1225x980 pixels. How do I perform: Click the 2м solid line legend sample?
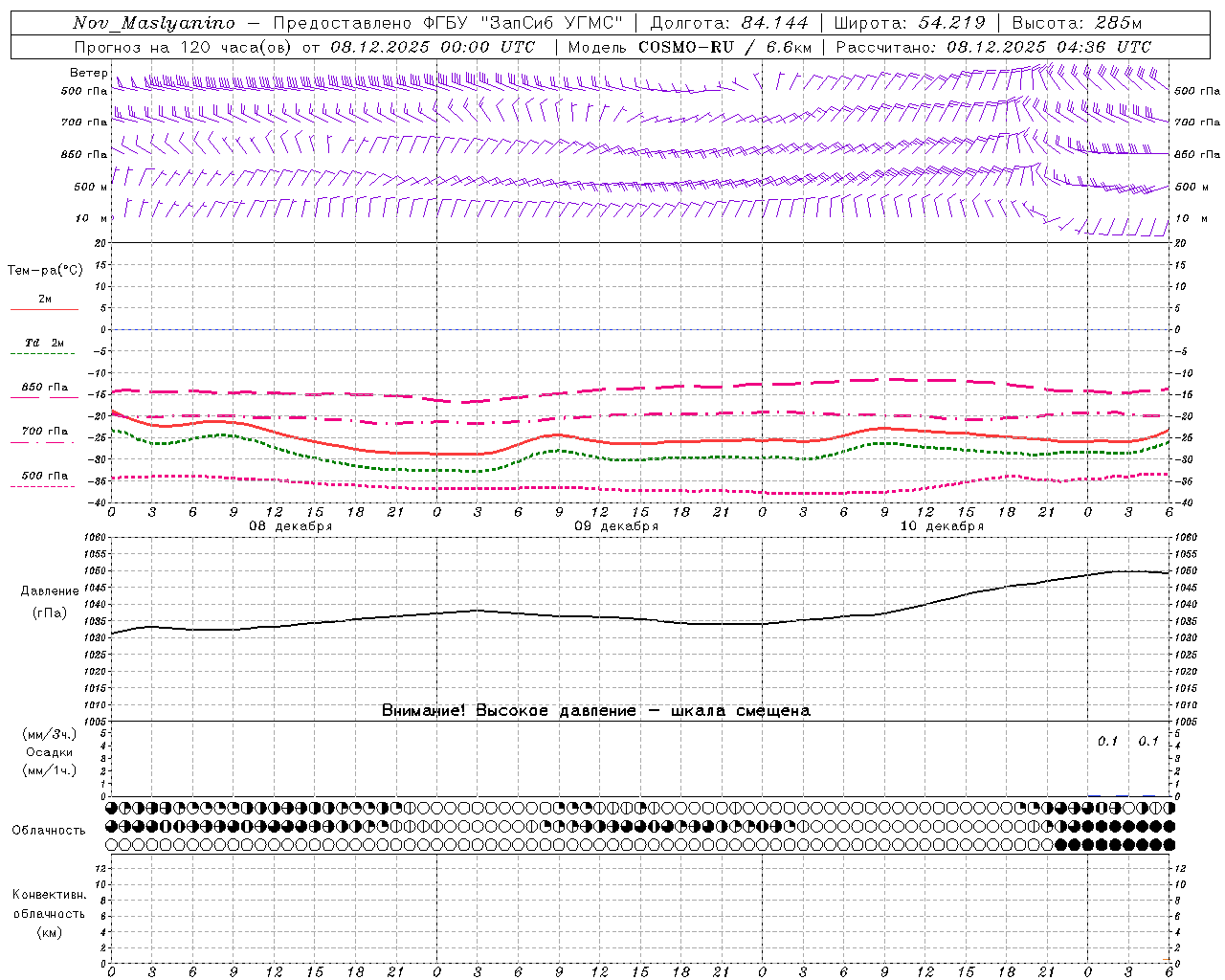pyautogui.click(x=44, y=309)
